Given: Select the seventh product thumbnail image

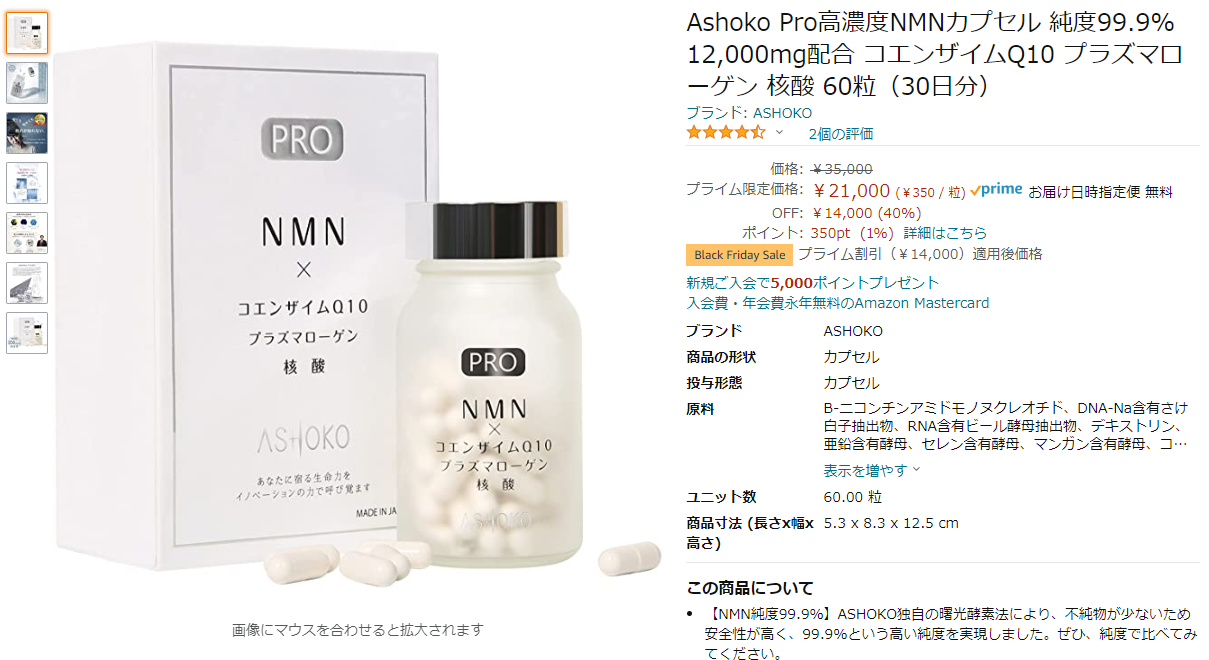Looking at the screenshot, I should point(27,333).
